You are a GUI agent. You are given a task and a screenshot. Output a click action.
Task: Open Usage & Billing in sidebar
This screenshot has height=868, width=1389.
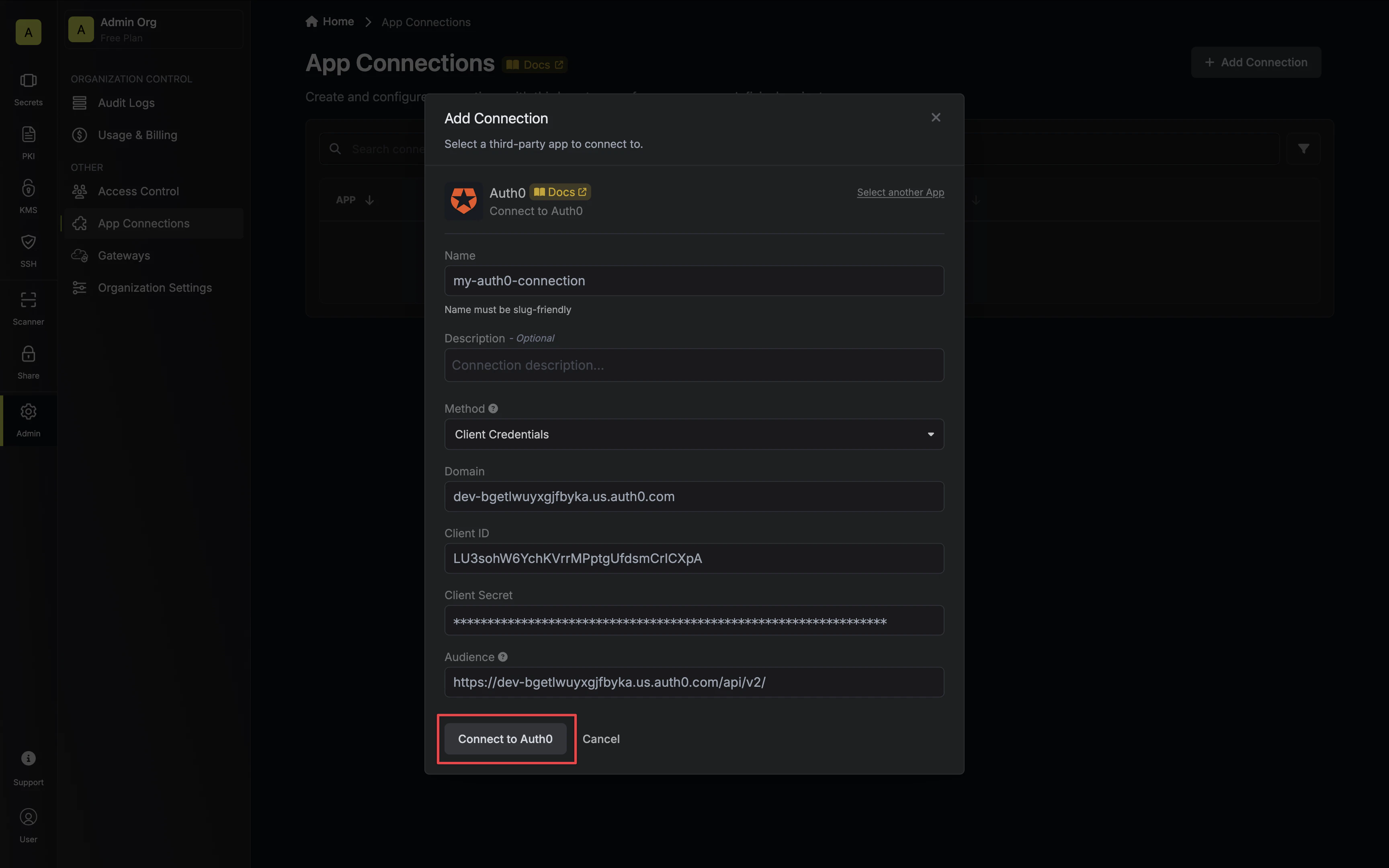(x=154, y=135)
